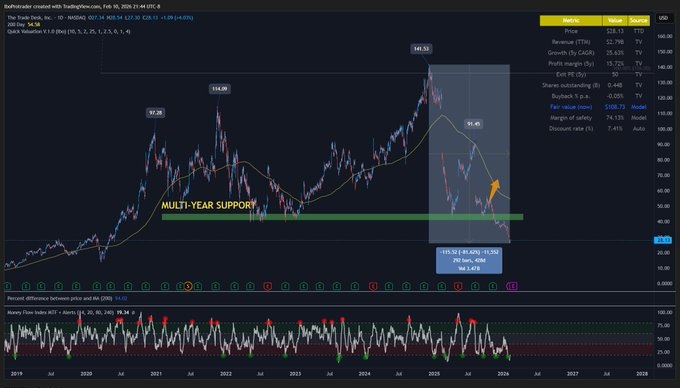Click the Margin of safety row label
The height and width of the screenshot is (388, 680).
571,118
